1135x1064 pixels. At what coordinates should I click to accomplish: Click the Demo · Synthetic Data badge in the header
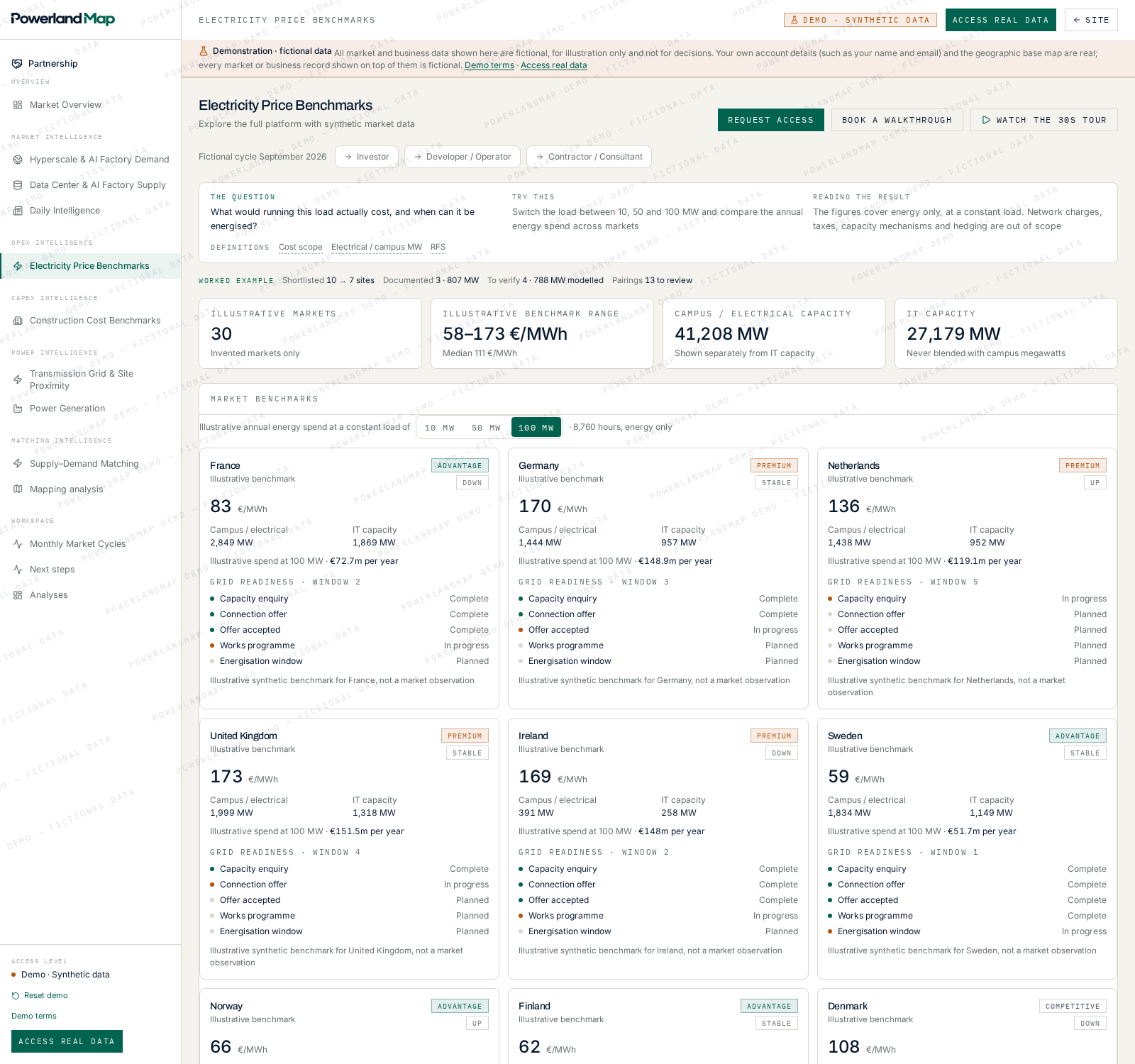click(860, 20)
